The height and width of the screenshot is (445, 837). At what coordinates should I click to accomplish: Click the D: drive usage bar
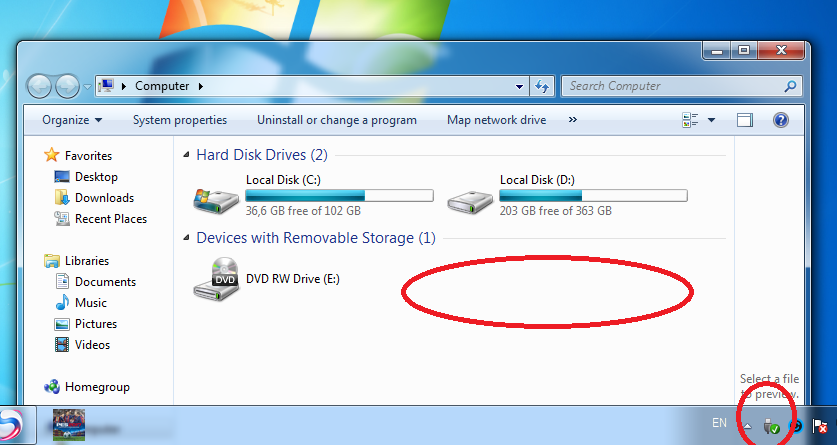[x=594, y=195]
